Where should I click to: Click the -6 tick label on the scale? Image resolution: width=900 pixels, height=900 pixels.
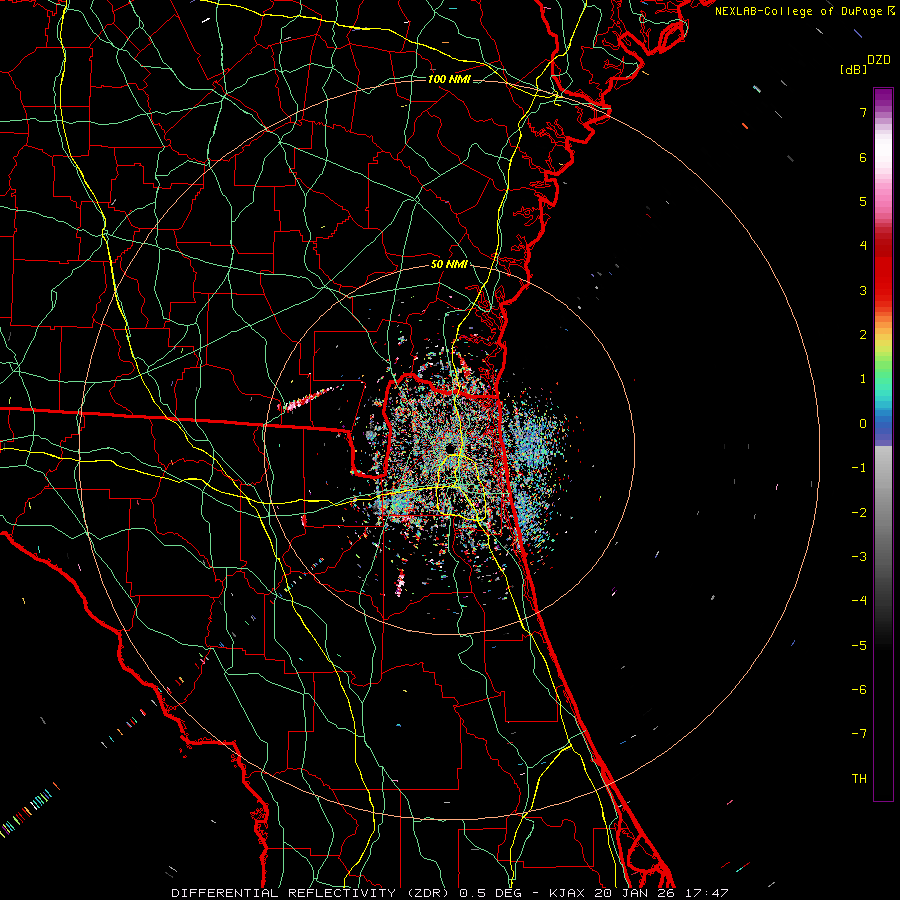coord(859,690)
